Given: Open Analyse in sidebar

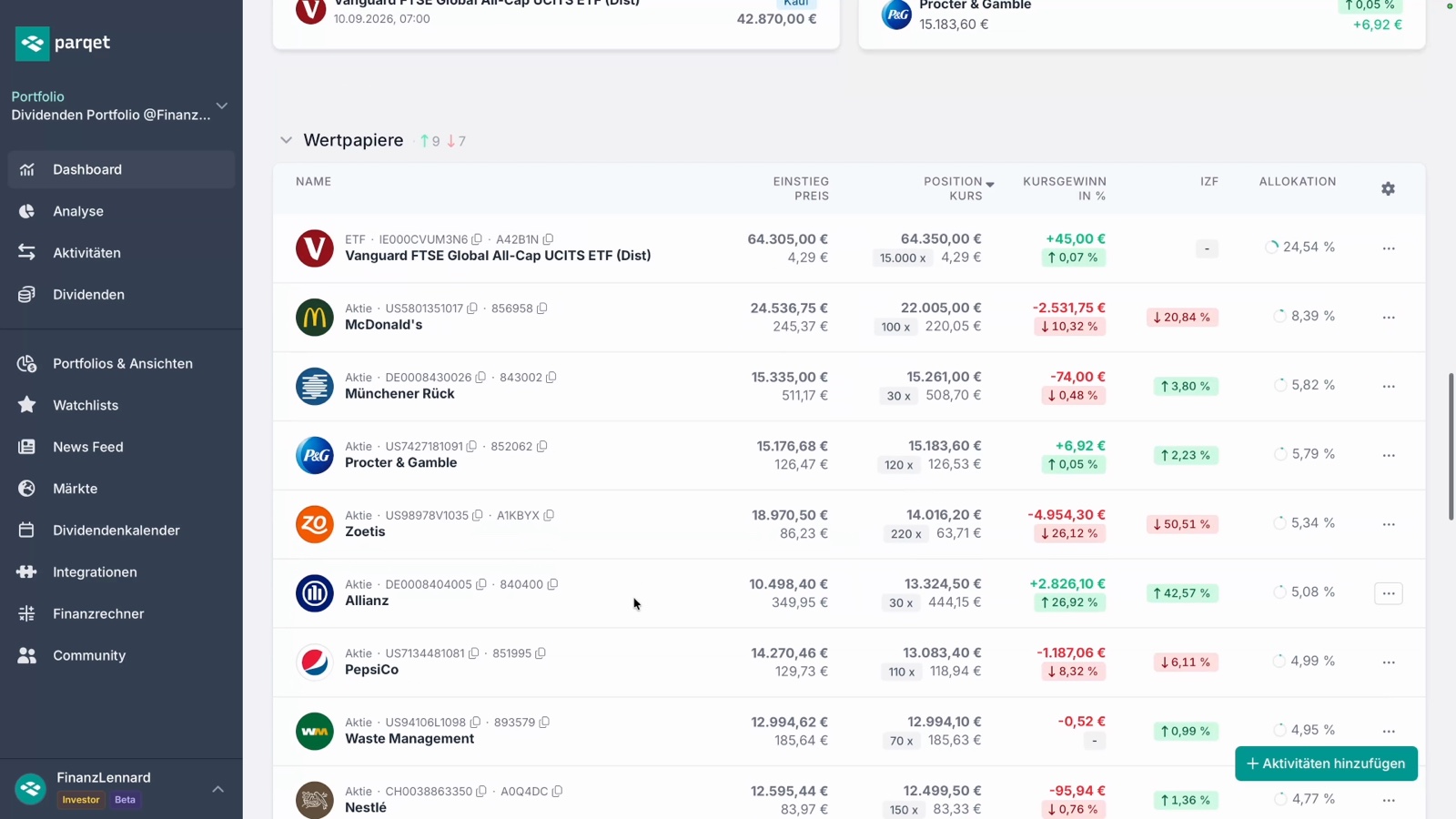Looking at the screenshot, I should (x=121, y=211).
